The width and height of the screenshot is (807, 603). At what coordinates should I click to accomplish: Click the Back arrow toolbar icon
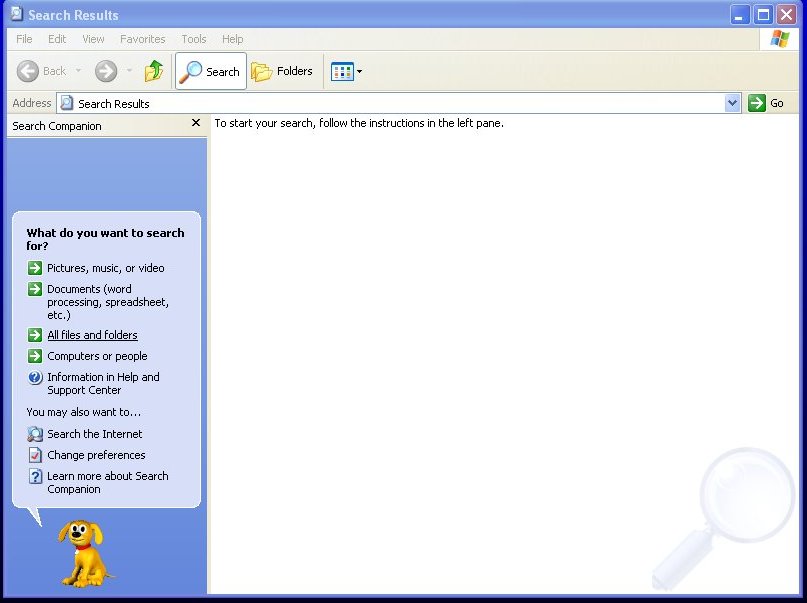point(28,71)
